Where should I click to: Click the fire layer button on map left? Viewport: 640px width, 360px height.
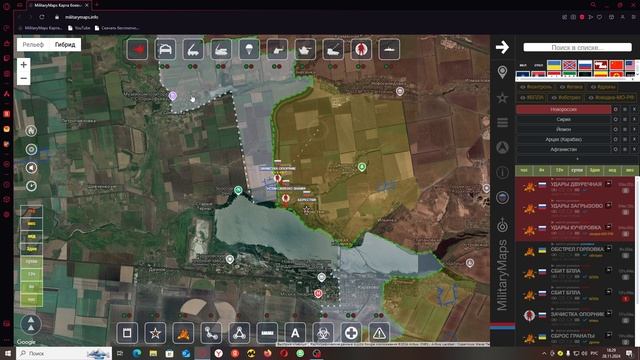(31, 131)
